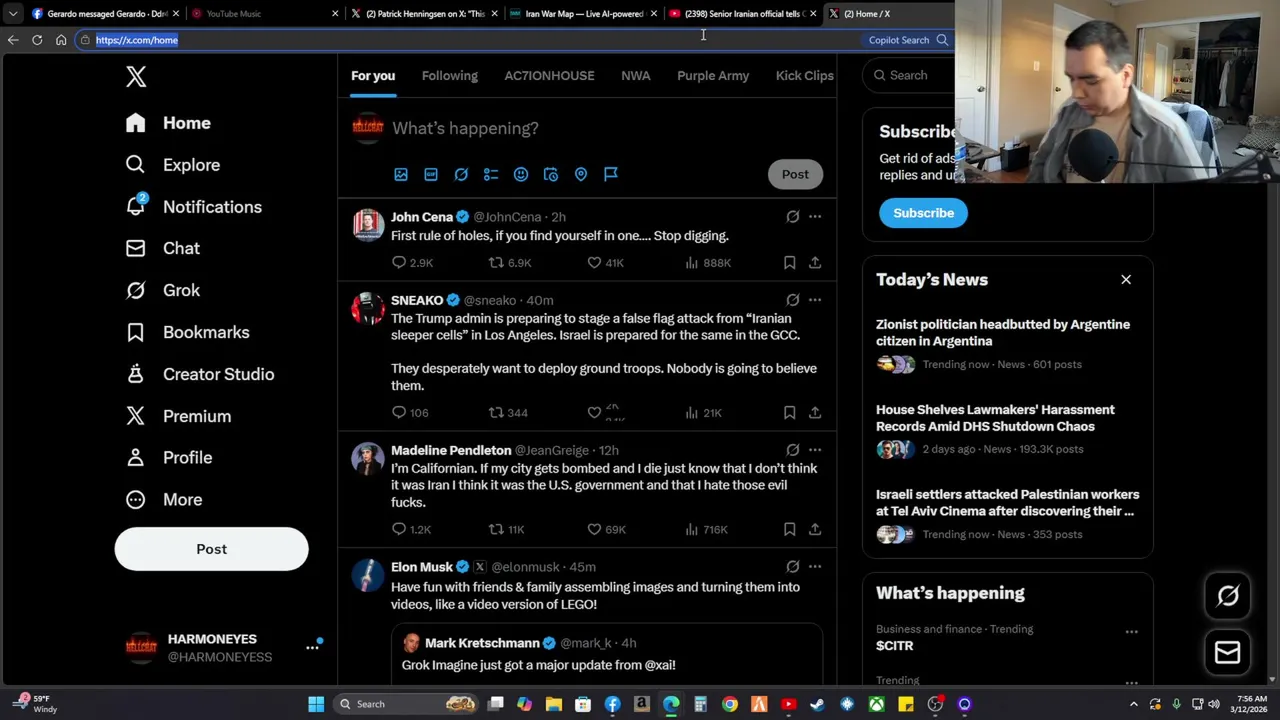1280x720 pixels.
Task: Click the X search field
Action: [910, 75]
